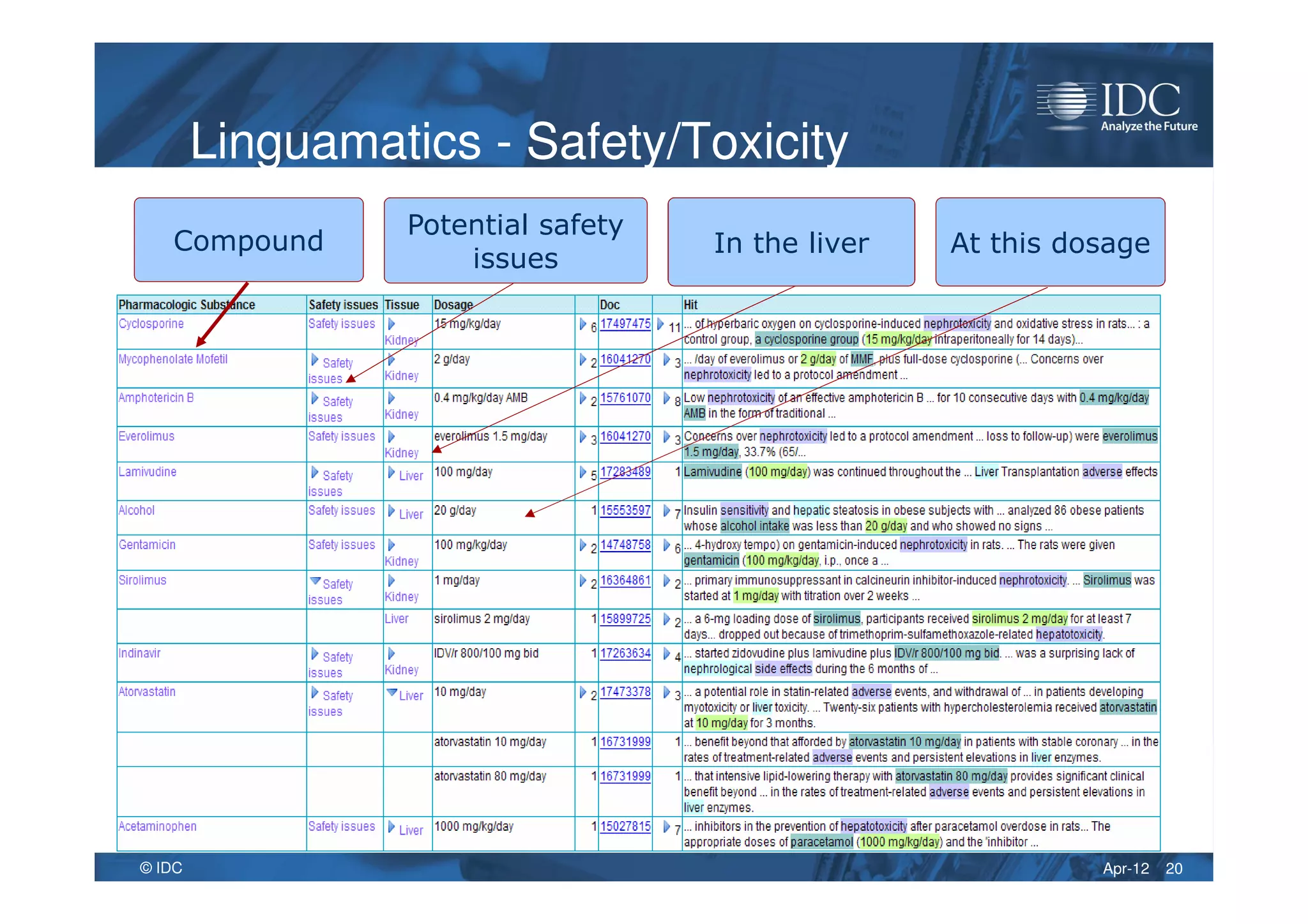Click the Gentamicin substance link
The height and width of the screenshot is (924, 1308).
[x=147, y=545]
